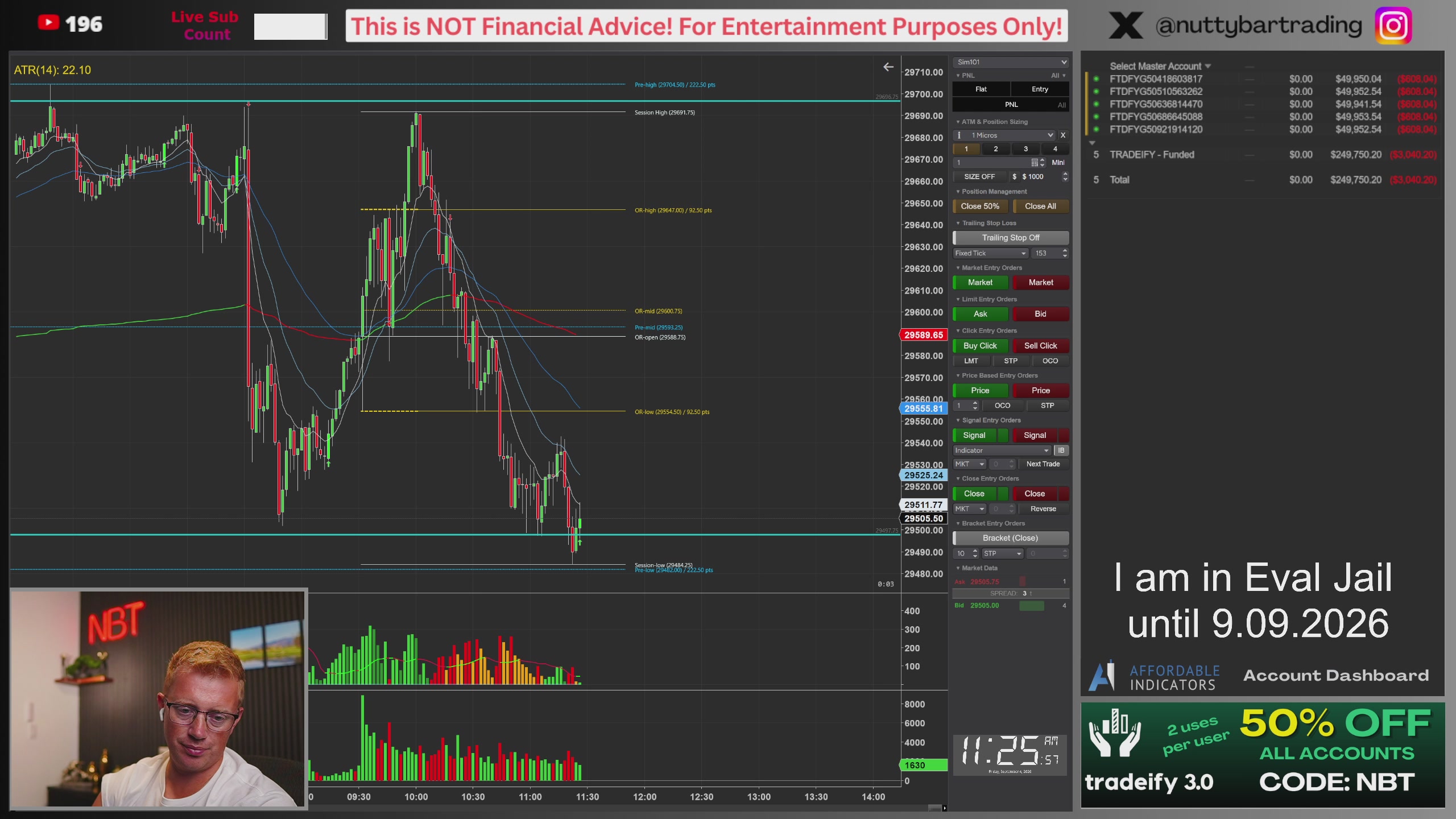This screenshot has width=1456, height=819.
Task: Toggle OCO under Price Based Entry Orders
Action: pos(1002,406)
